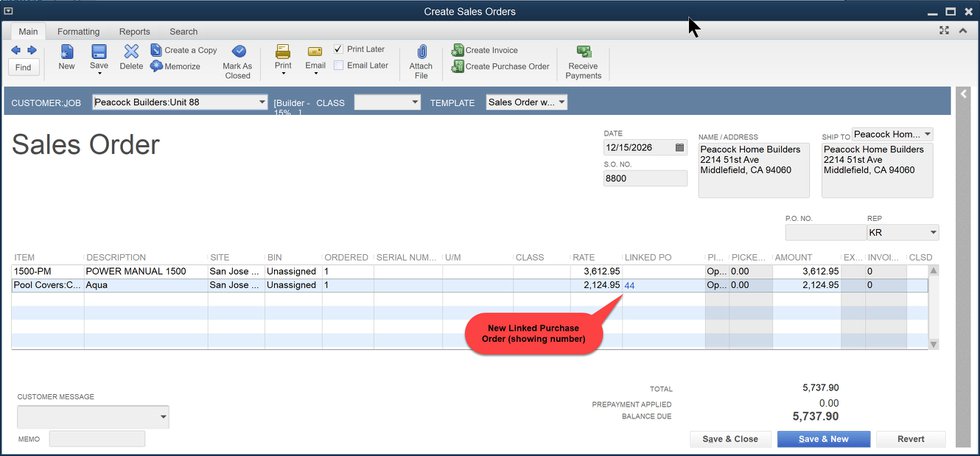Delete the sales order via Delete icon
The width and height of the screenshot is (980, 456).
click(131, 52)
